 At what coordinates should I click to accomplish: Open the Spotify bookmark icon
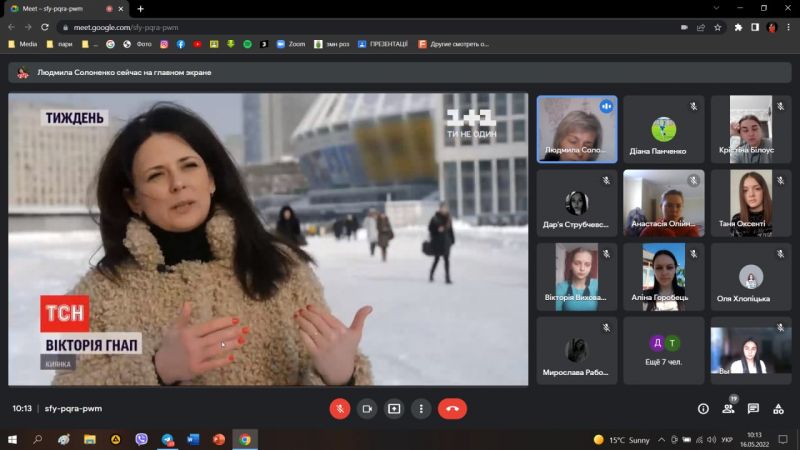point(247,44)
